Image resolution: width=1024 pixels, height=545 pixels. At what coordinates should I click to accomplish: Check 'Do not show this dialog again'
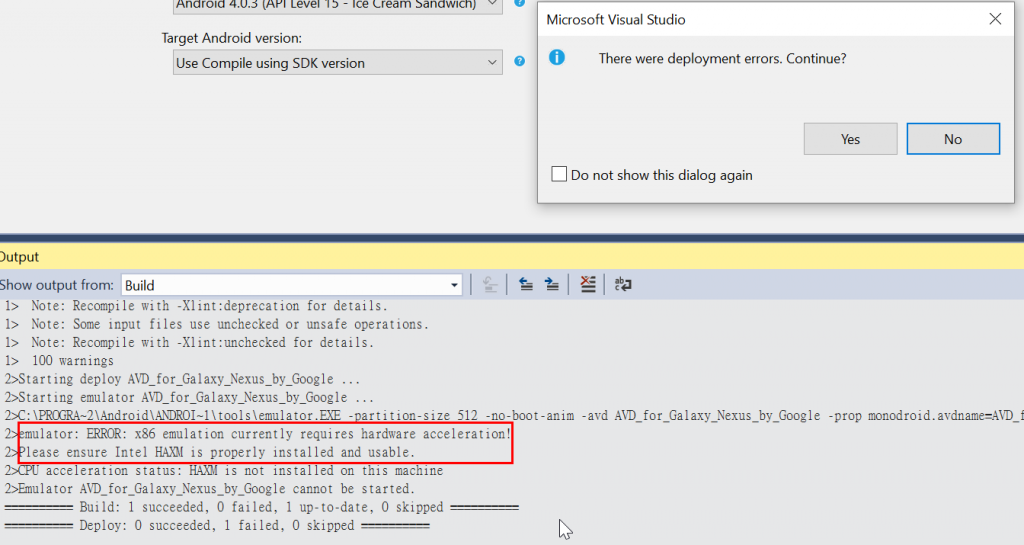[559, 174]
